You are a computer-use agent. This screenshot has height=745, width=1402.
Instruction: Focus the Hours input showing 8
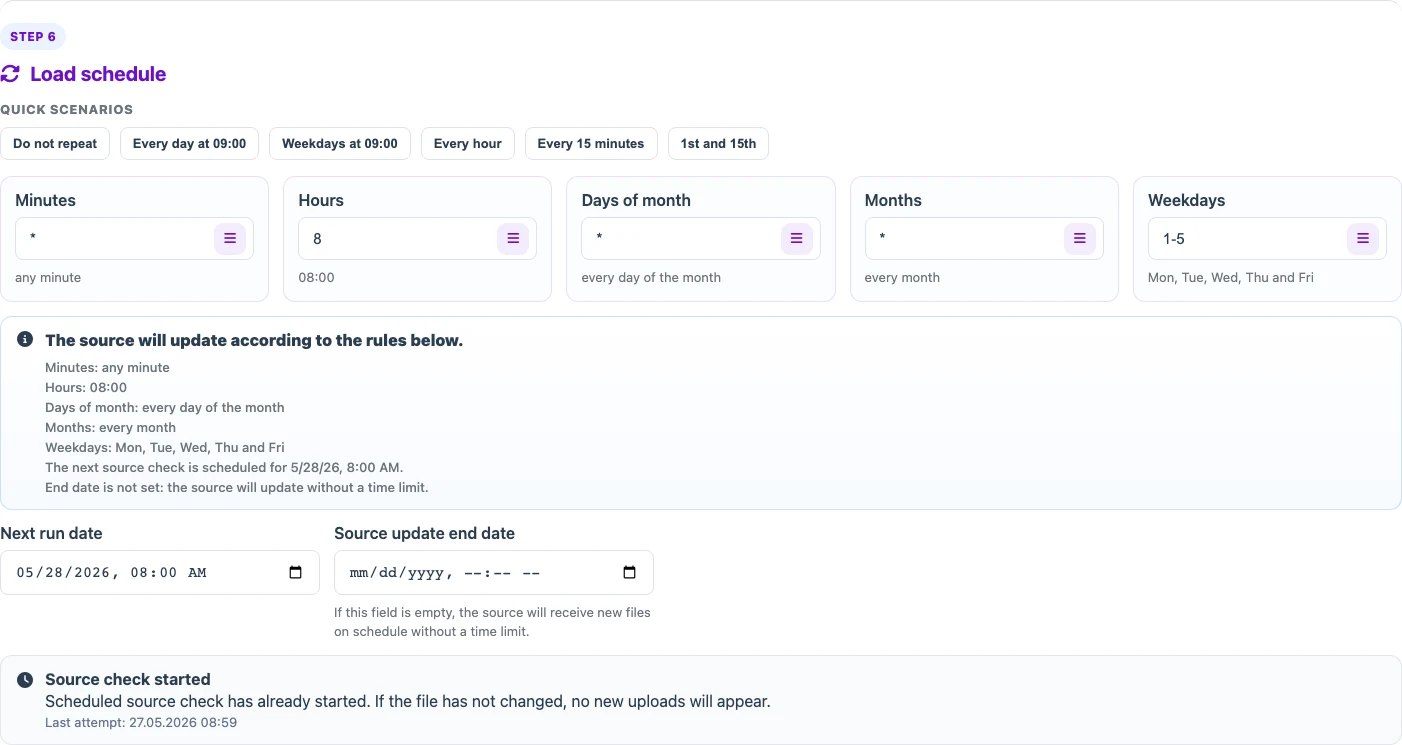click(417, 239)
